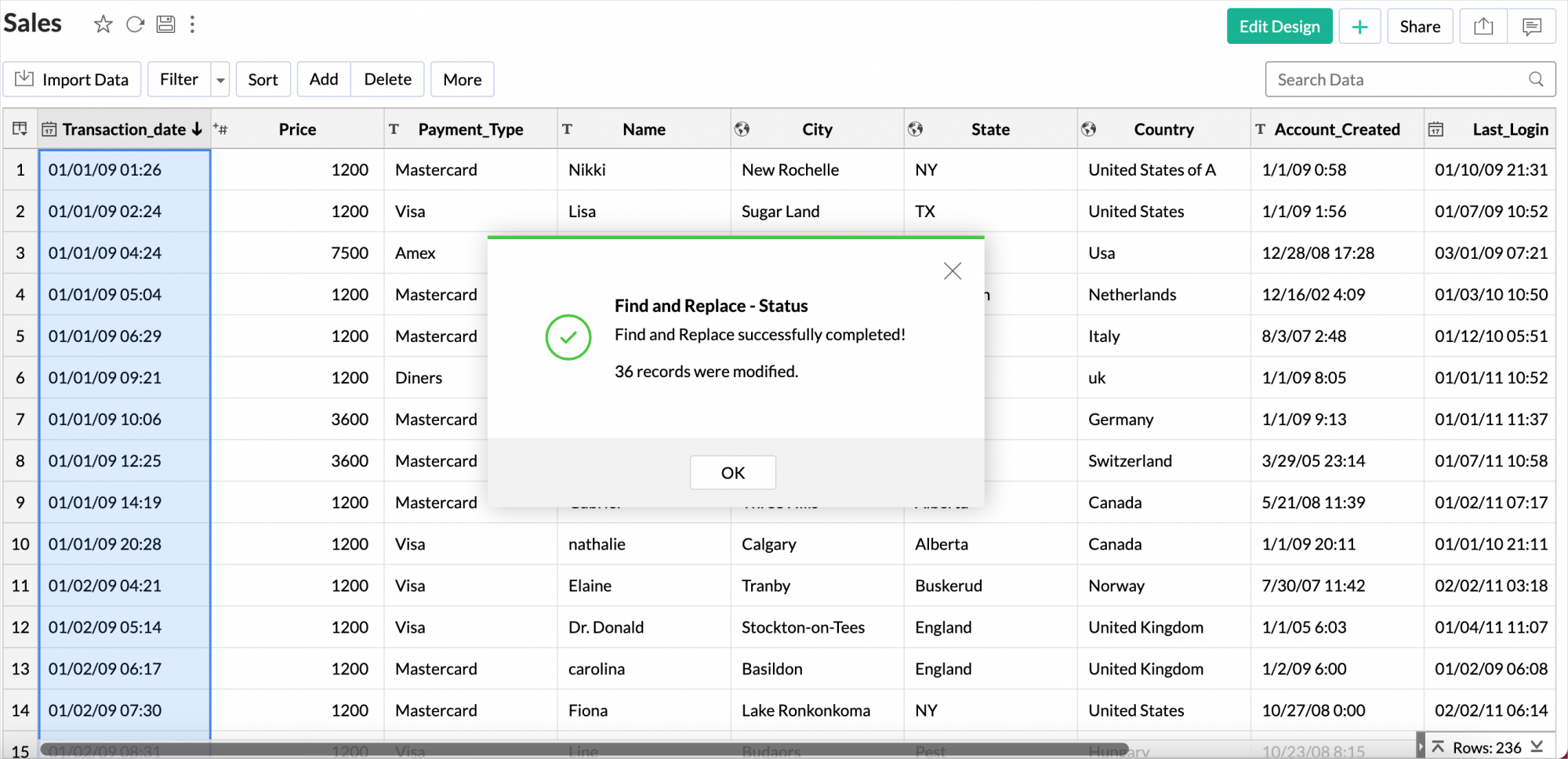Open the More menu in the toolbar
The width and height of the screenshot is (1568, 759).
click(x=462, y=80)
